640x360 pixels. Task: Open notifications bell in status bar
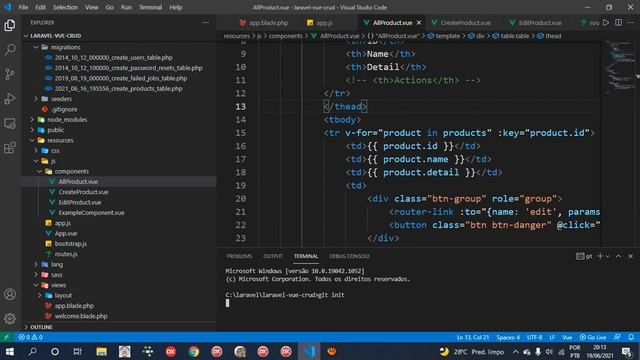click(x=631, y=337)
